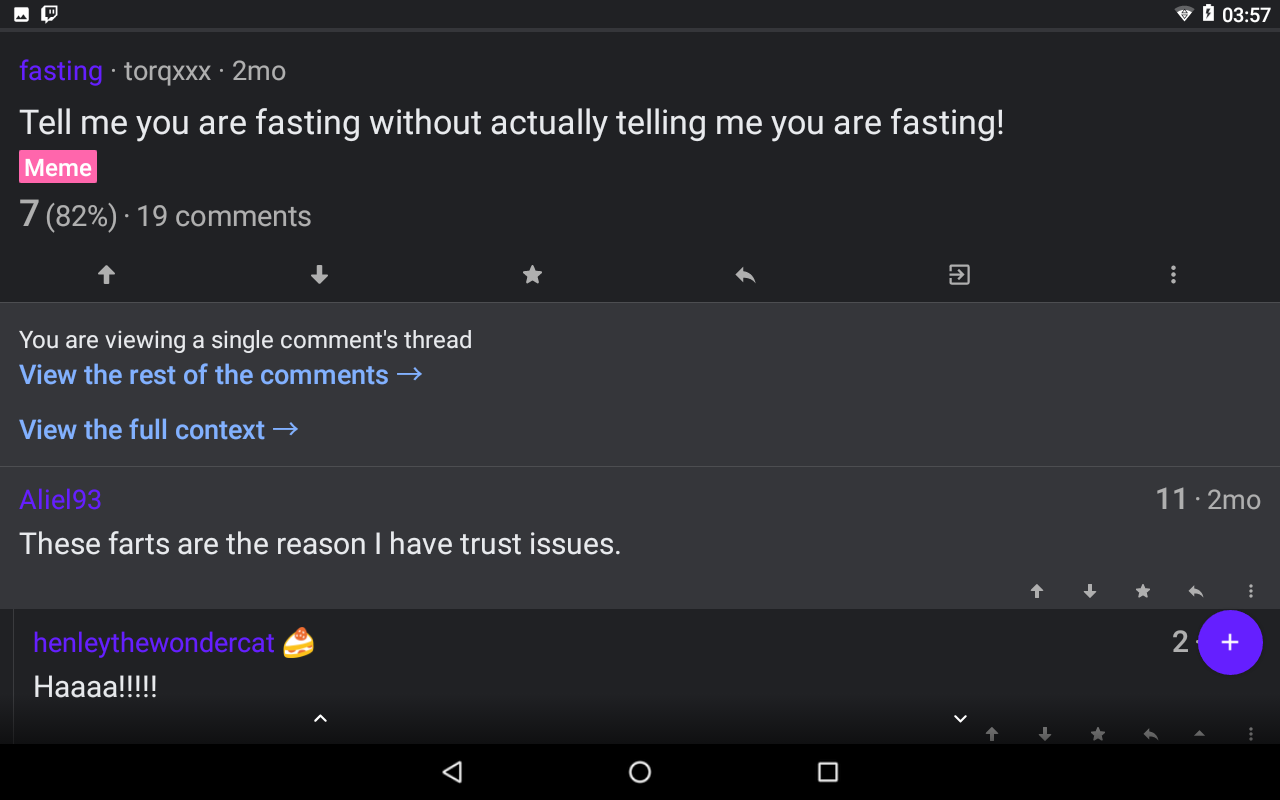Jump to next comment with down chevron
This screenshot has width=1280, height=800.
click(960, 718)
